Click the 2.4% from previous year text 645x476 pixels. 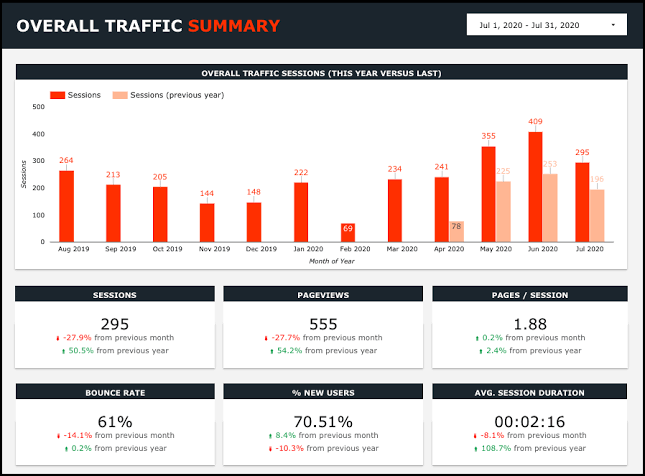click(534, 351)
